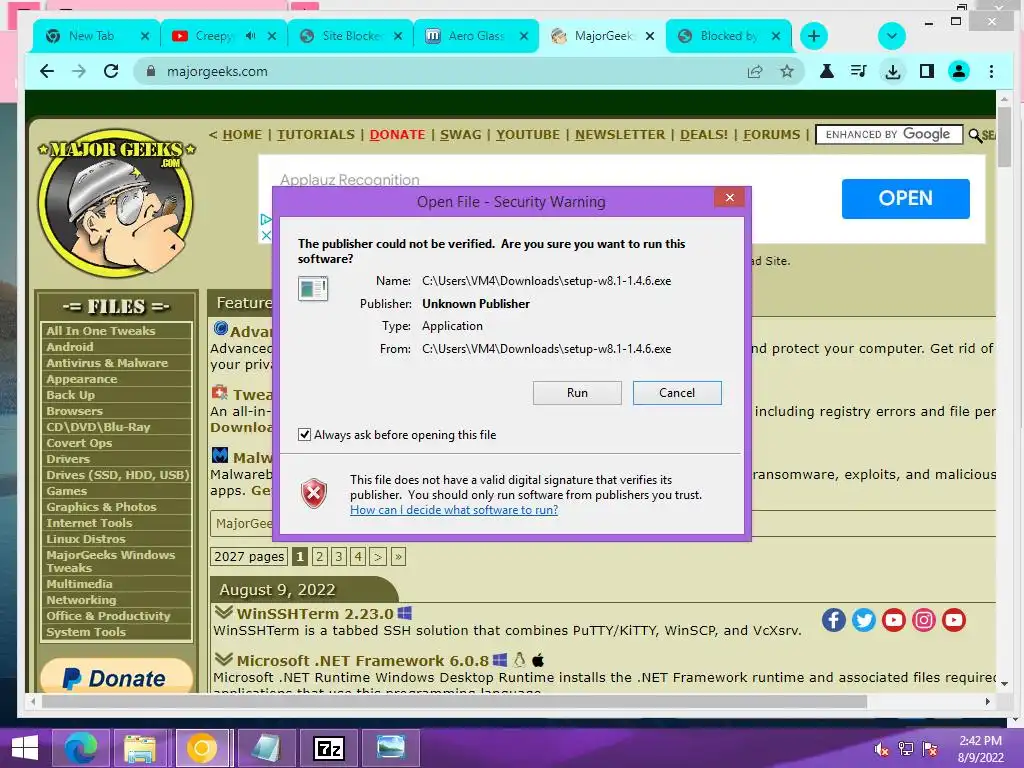This screenshot has width=1024, height=768.
Task: Switch to the Blocked by tab
Action: point(729,36)
